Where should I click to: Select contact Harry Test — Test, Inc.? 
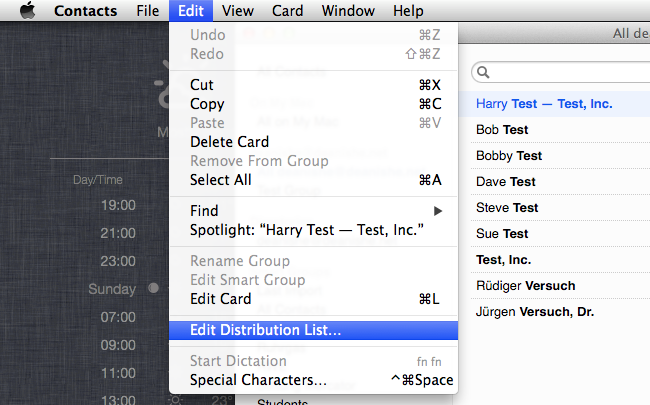(554, 104)
